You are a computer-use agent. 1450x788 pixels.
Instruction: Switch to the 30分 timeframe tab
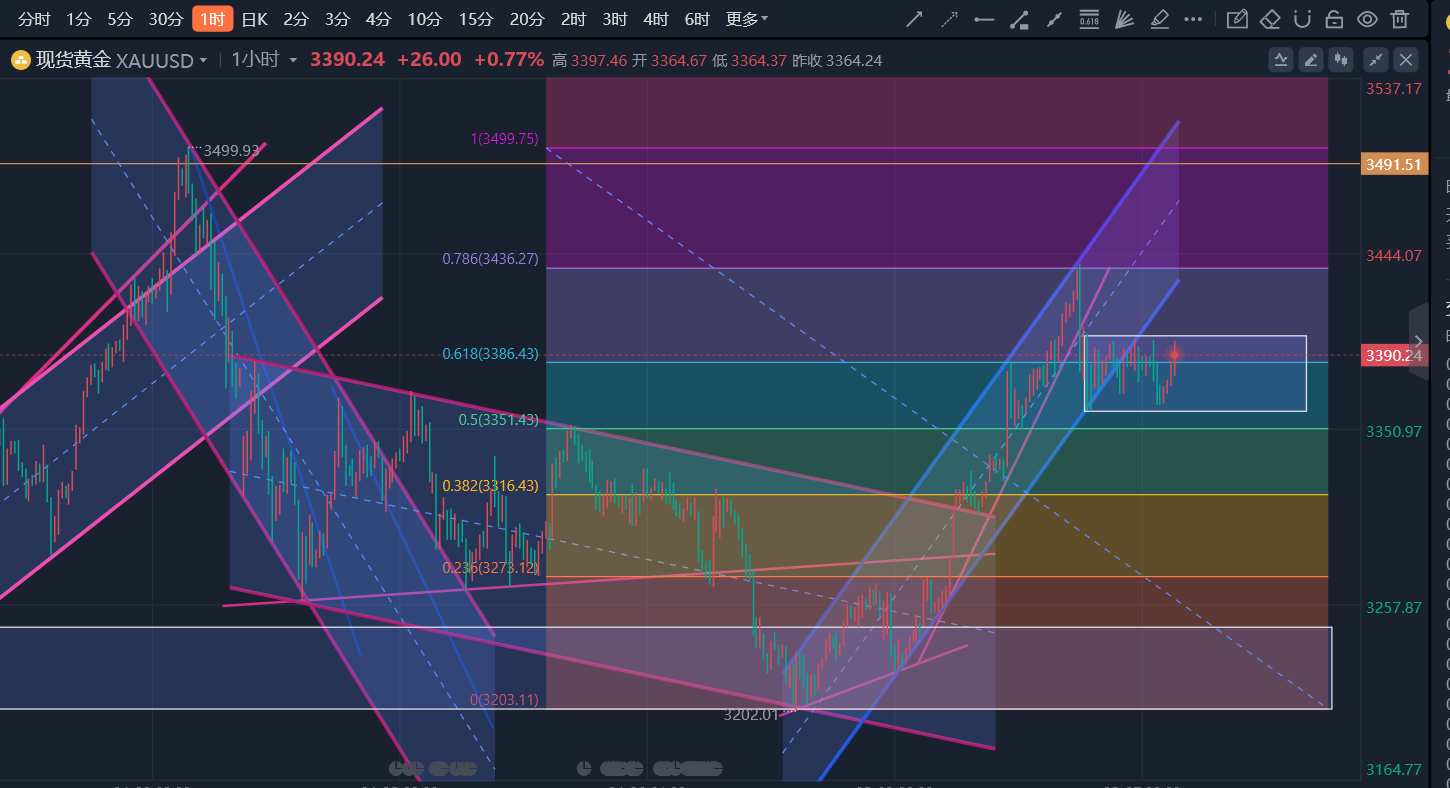click(165, 19)
